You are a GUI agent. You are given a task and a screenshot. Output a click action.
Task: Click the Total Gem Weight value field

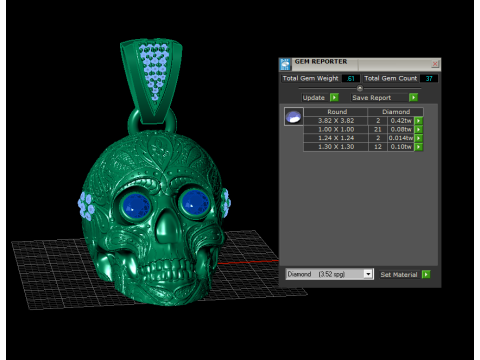351,79
